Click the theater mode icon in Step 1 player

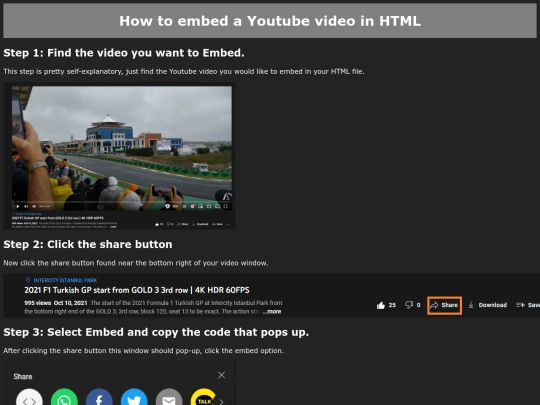tap(209, 206)
